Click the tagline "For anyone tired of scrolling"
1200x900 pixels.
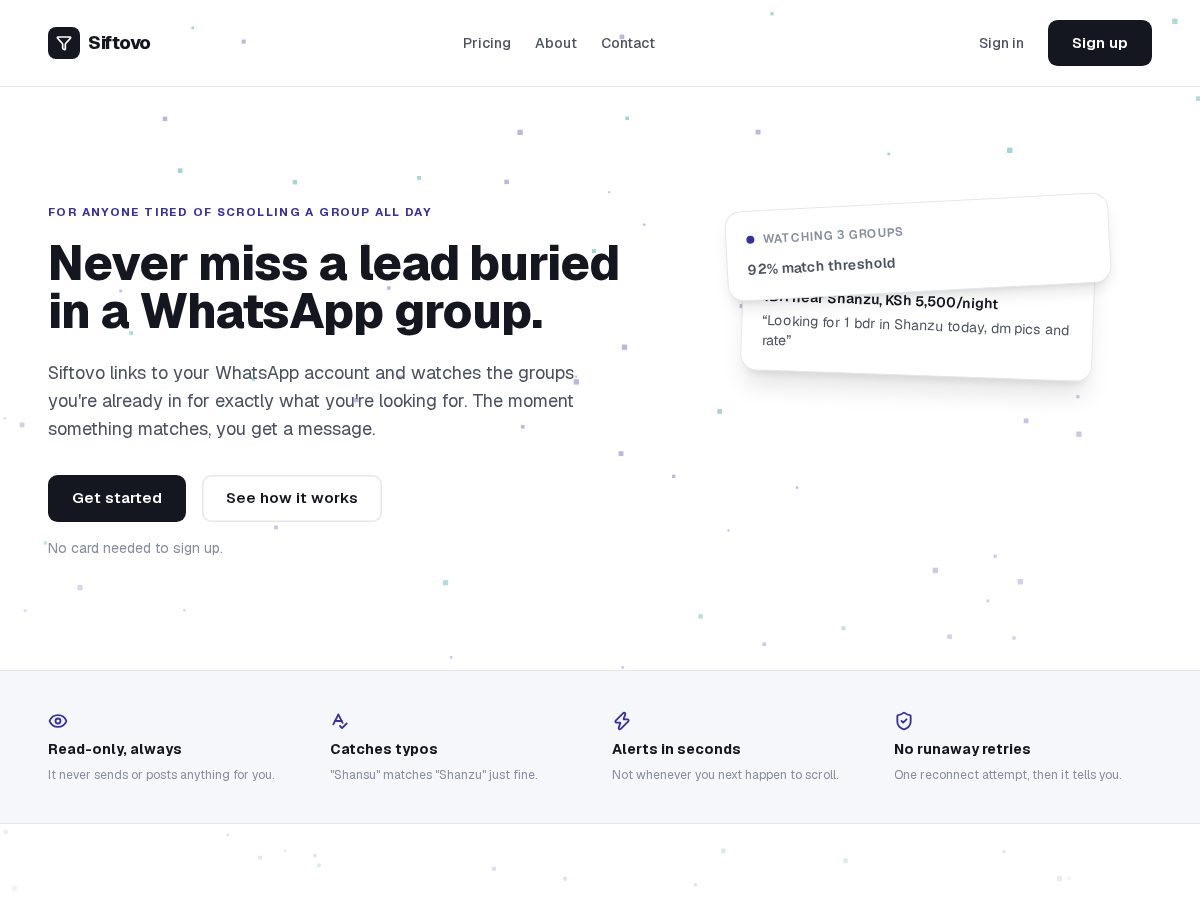(x=240, y=212)
